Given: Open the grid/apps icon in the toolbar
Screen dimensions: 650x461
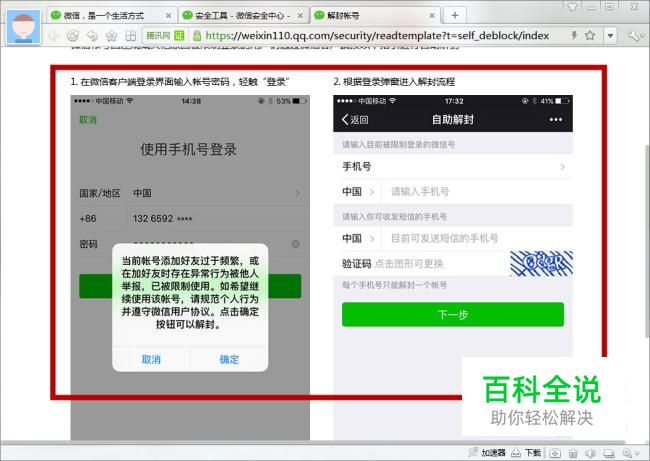Looking at the screenshot, I should (x=131, y=36).
